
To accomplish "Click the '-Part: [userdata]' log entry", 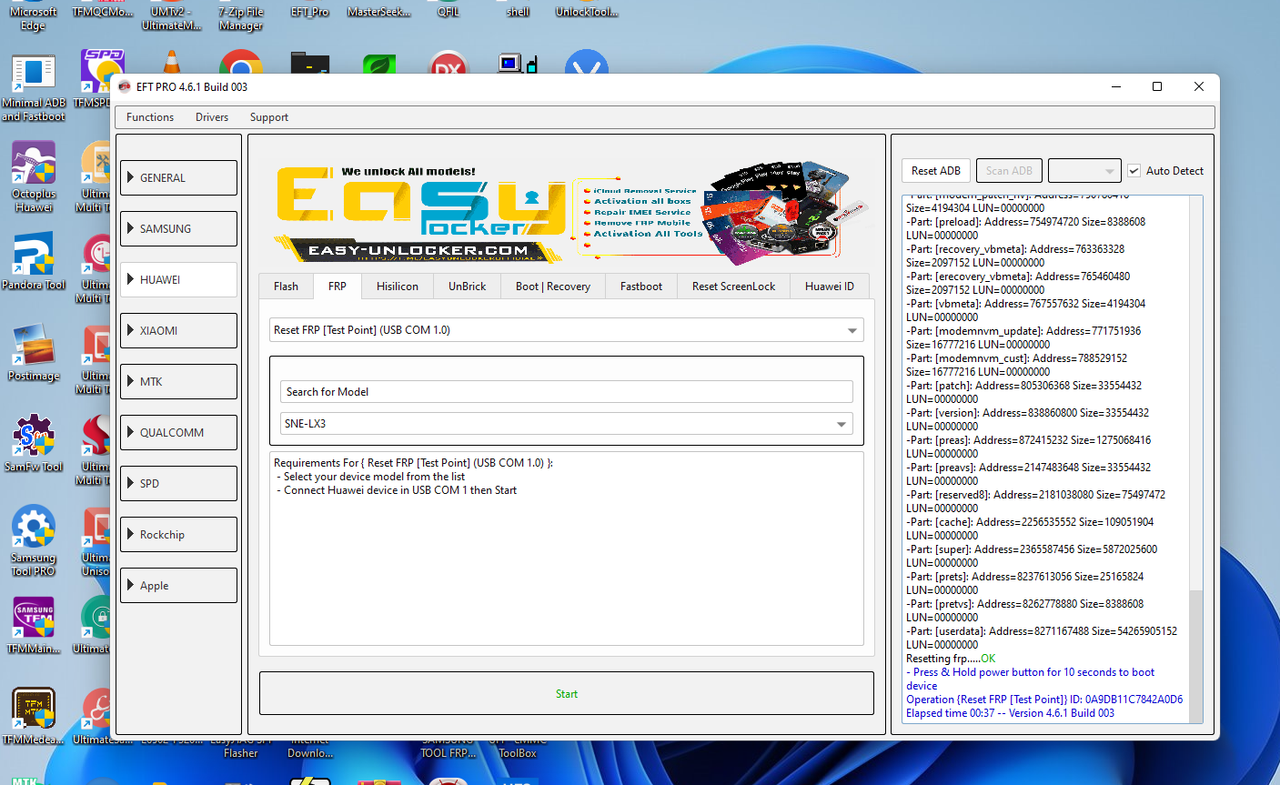I will coord(1041,638).
